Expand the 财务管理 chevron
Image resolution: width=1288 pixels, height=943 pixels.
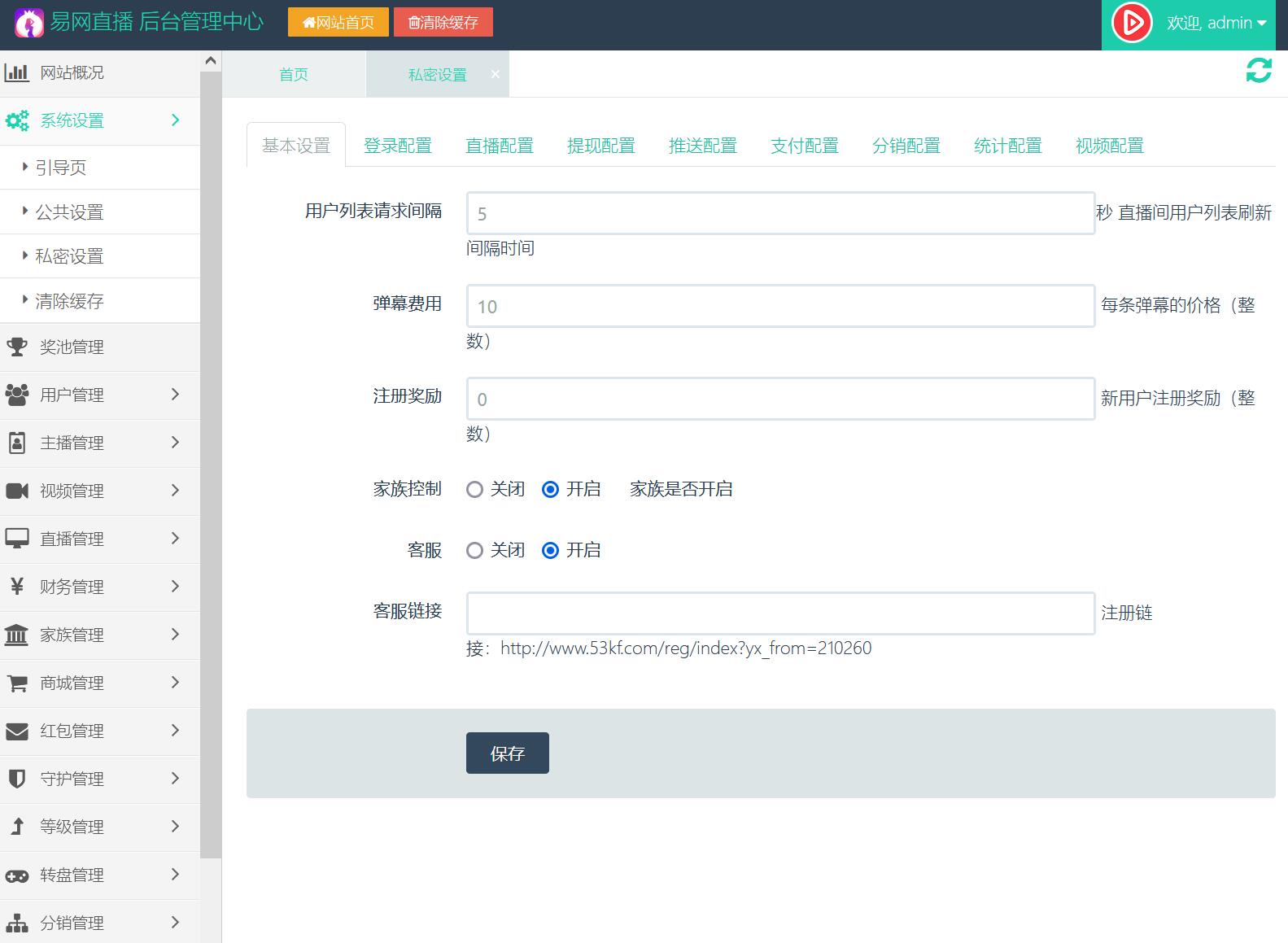pos(175,587)
